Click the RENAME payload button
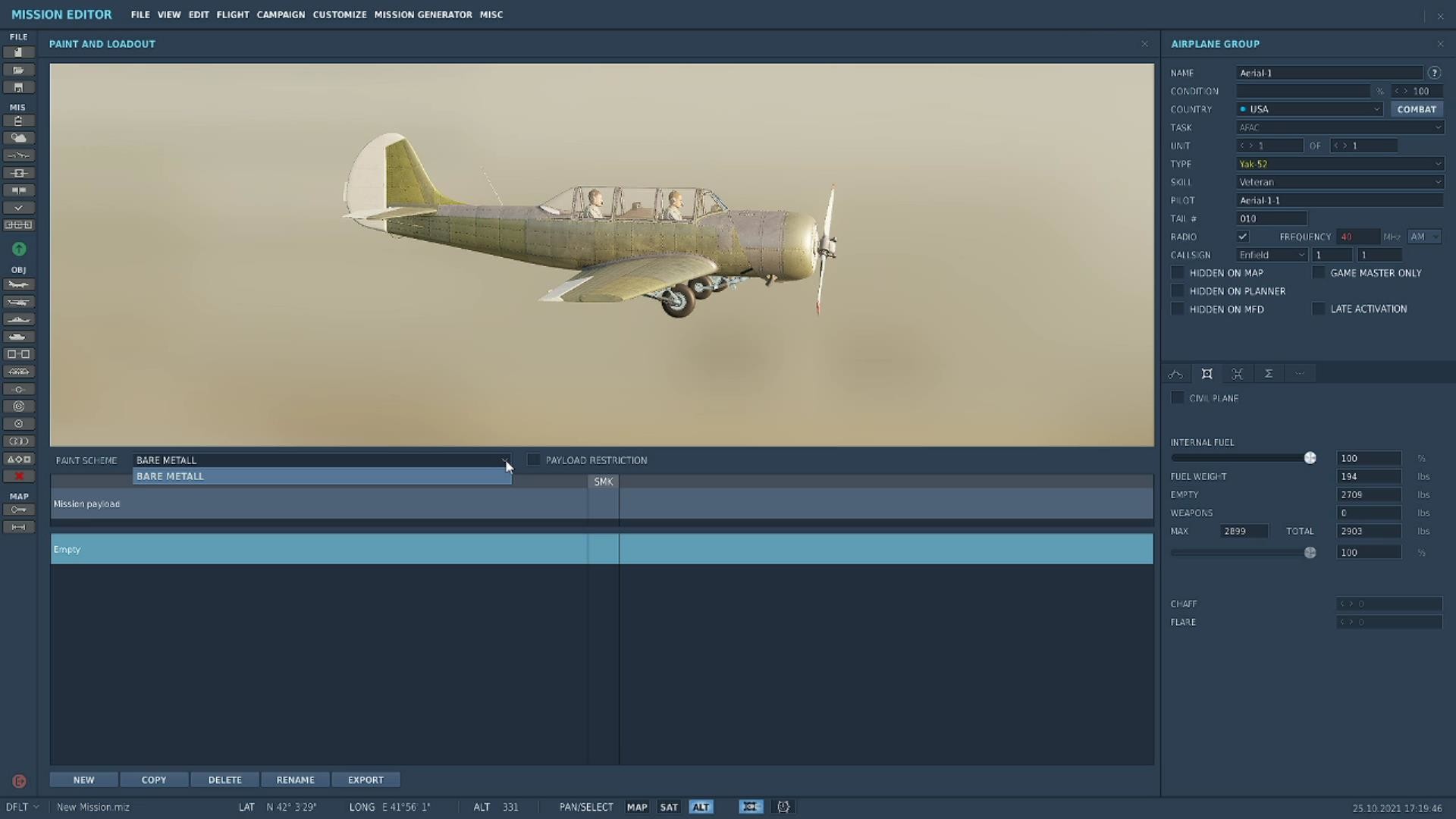This screenshot has width=1456, height=819. tap(296, 780)
